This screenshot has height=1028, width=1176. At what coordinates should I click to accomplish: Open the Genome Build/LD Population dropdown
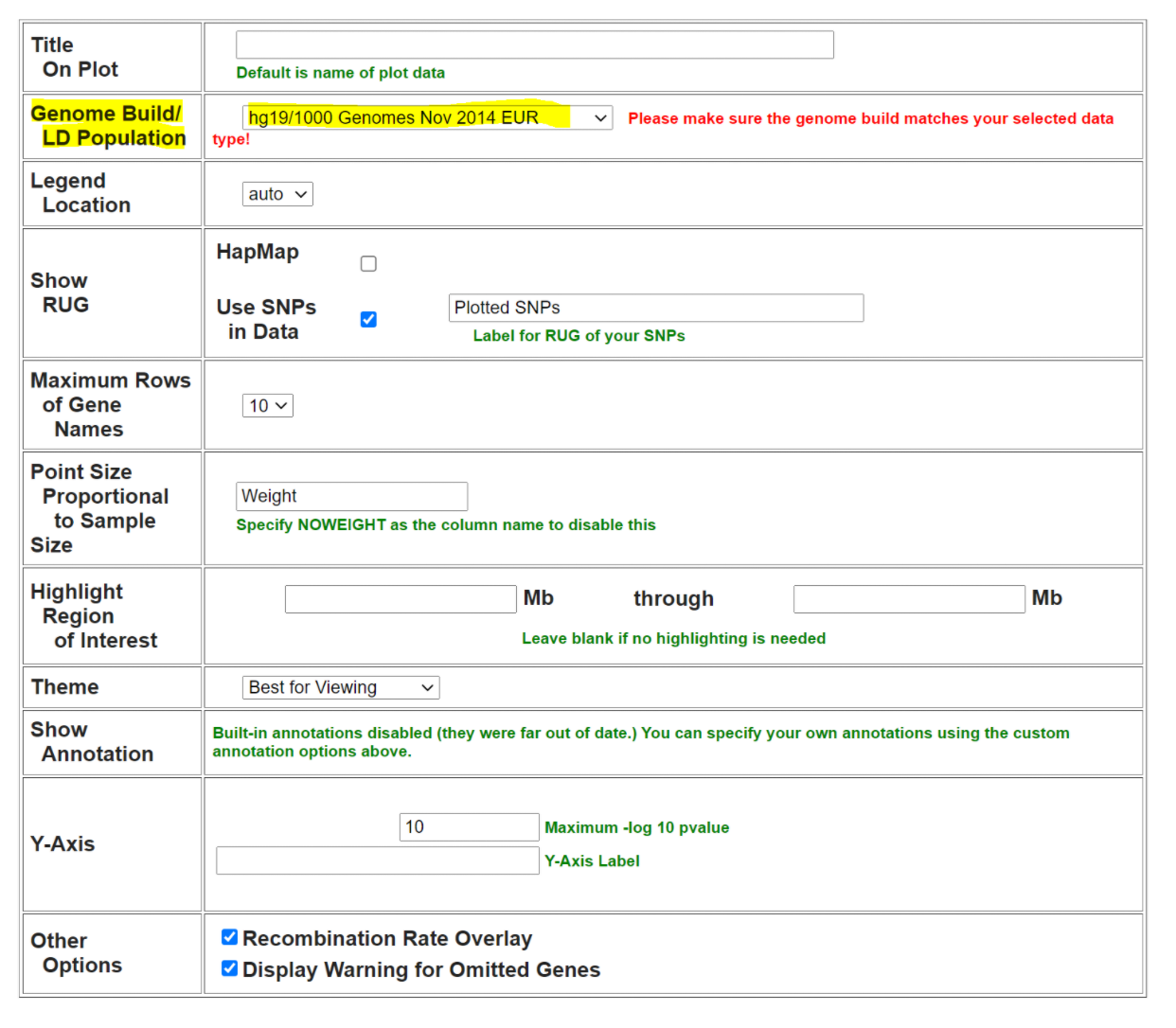tap(427, 117)
